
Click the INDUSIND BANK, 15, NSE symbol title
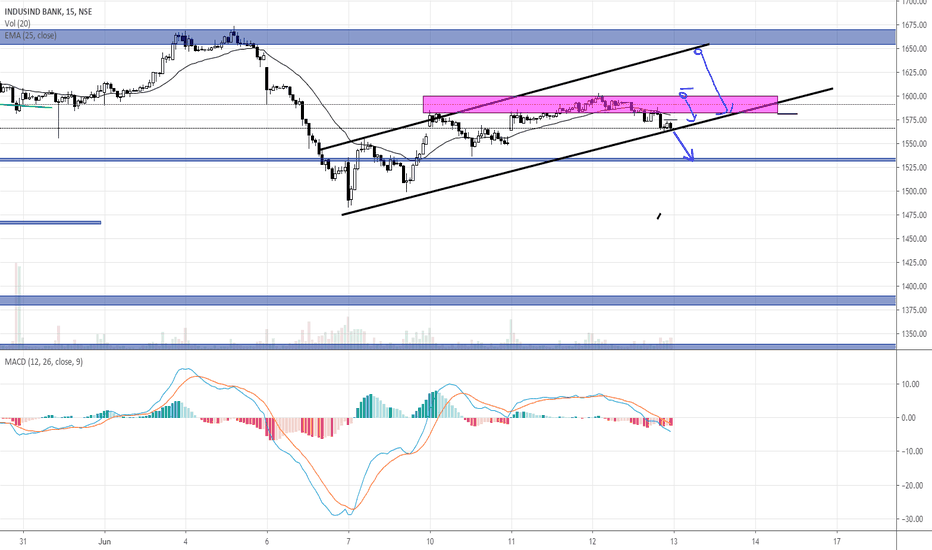tap(48, 12)
